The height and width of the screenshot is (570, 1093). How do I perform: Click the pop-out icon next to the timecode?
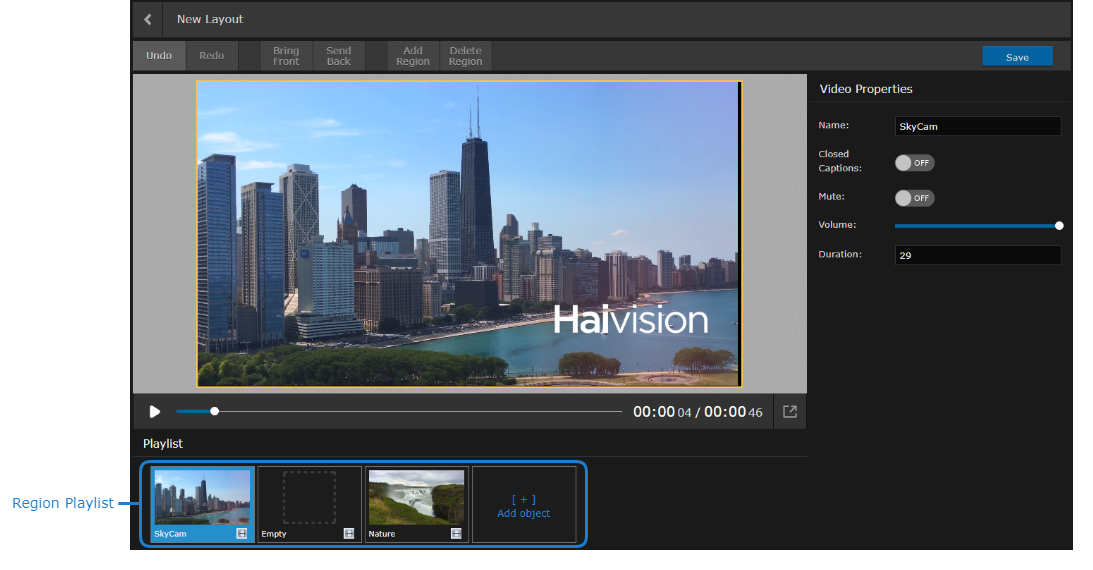(x=790, y=411)
